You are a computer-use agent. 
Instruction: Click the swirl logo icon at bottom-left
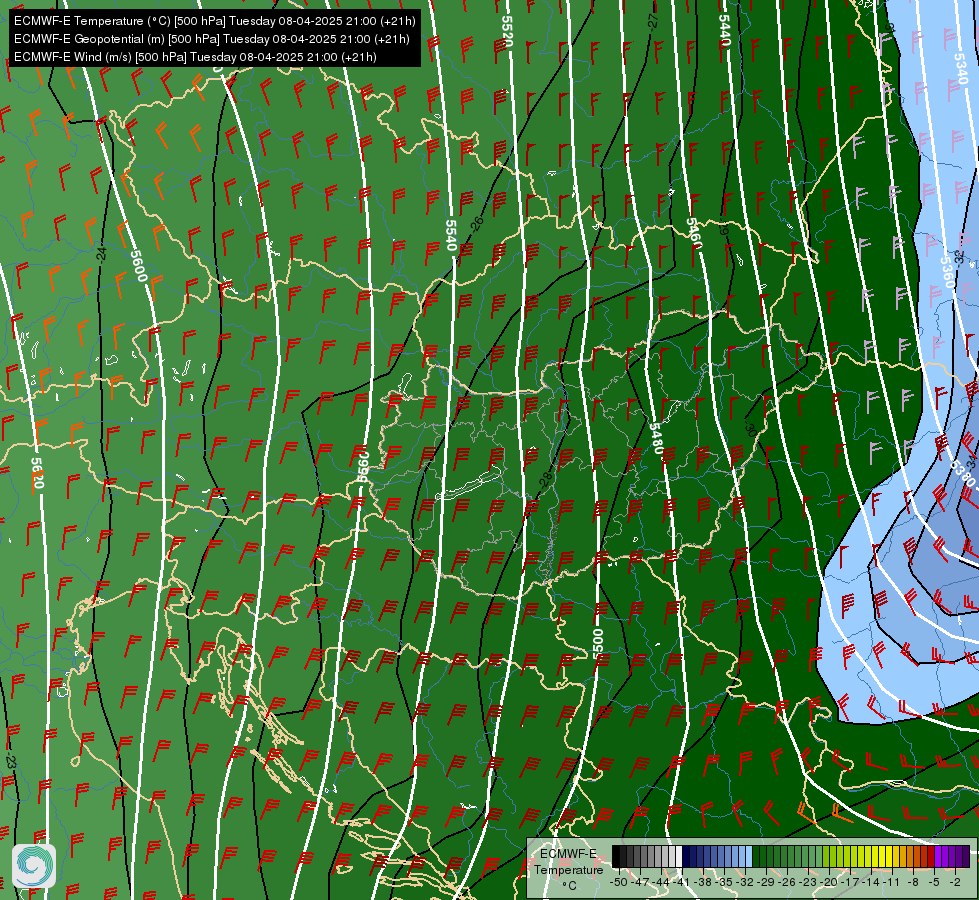pyautogui.click(x=34, y=866)
